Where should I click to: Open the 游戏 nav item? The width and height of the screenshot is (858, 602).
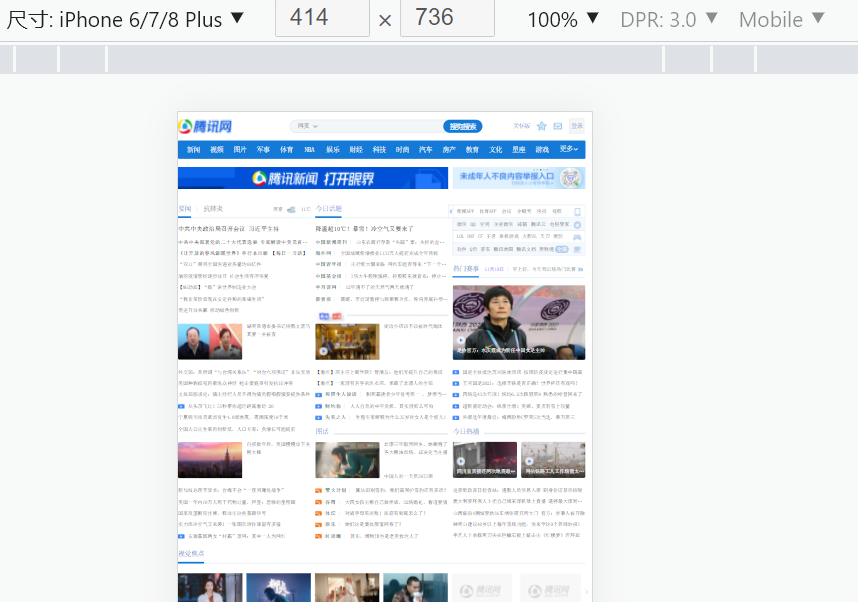[542, 149]
